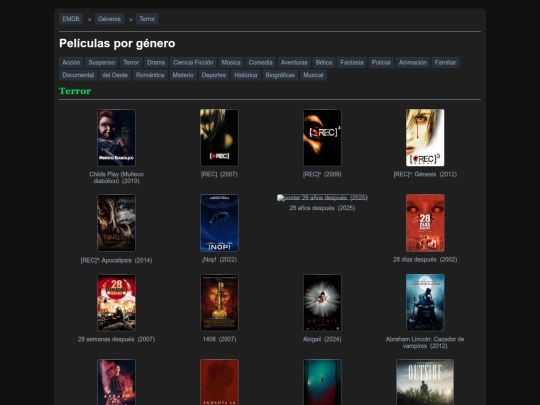Click the title text [REC]² (2009)

click(322, 174)
